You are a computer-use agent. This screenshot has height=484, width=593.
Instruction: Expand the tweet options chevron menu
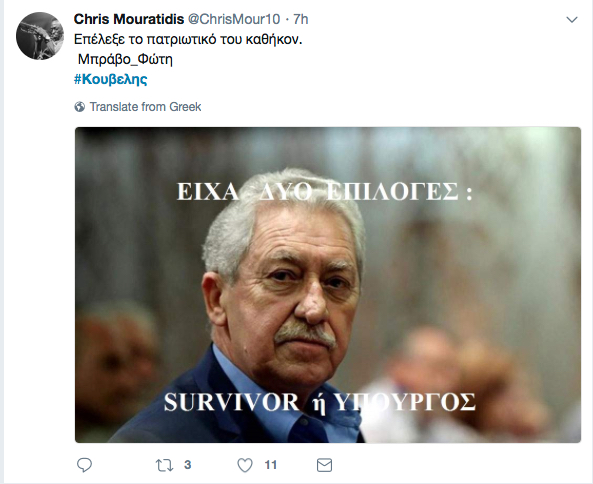[x=571, y=20]
